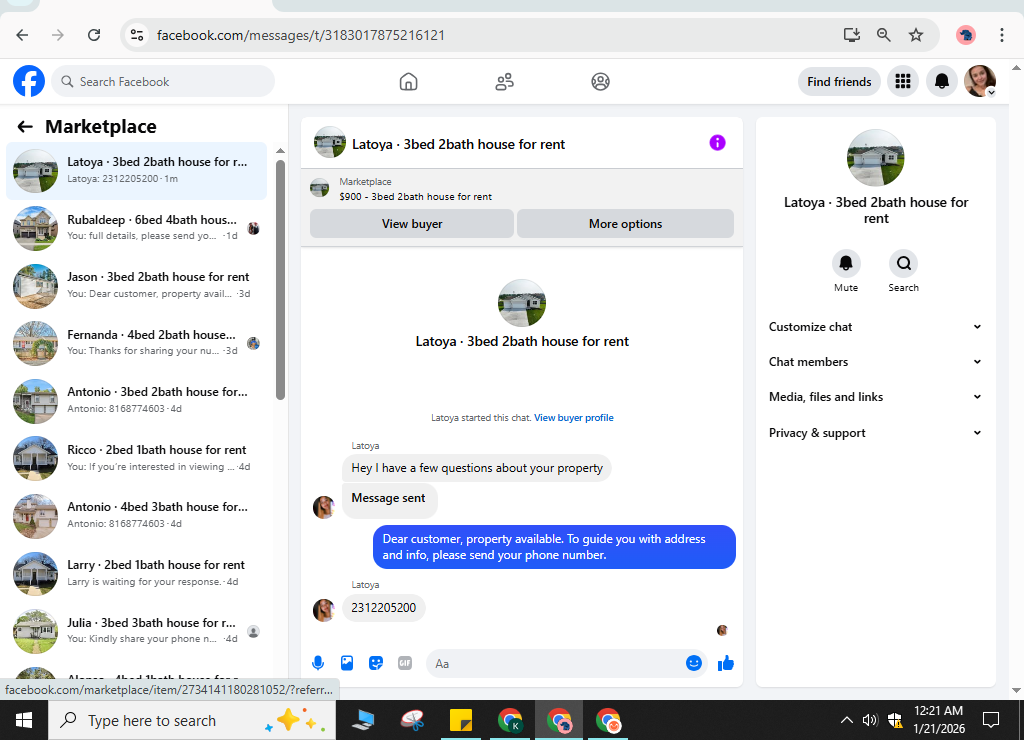Open the notifications bell icon
The width and height of the screenshot is (1024, 740).
point(942,82)
